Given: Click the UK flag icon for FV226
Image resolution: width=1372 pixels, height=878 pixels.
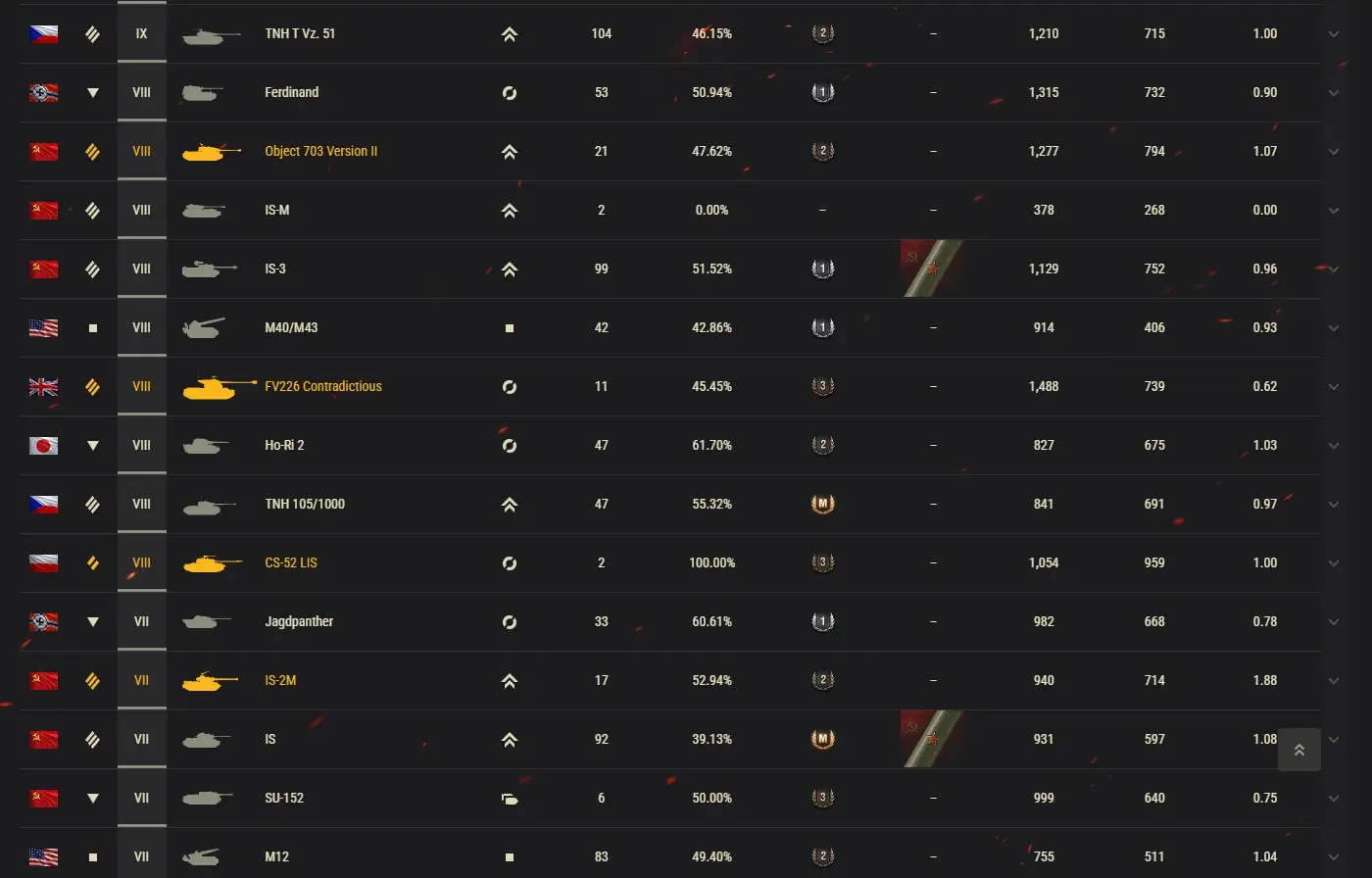Looking at the screenshot, I should (x=43, y=386).
